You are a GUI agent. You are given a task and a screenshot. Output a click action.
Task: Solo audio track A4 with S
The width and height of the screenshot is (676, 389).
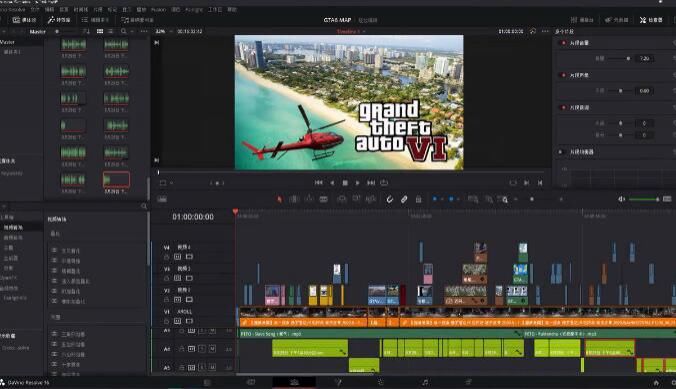tap(202, 348)
